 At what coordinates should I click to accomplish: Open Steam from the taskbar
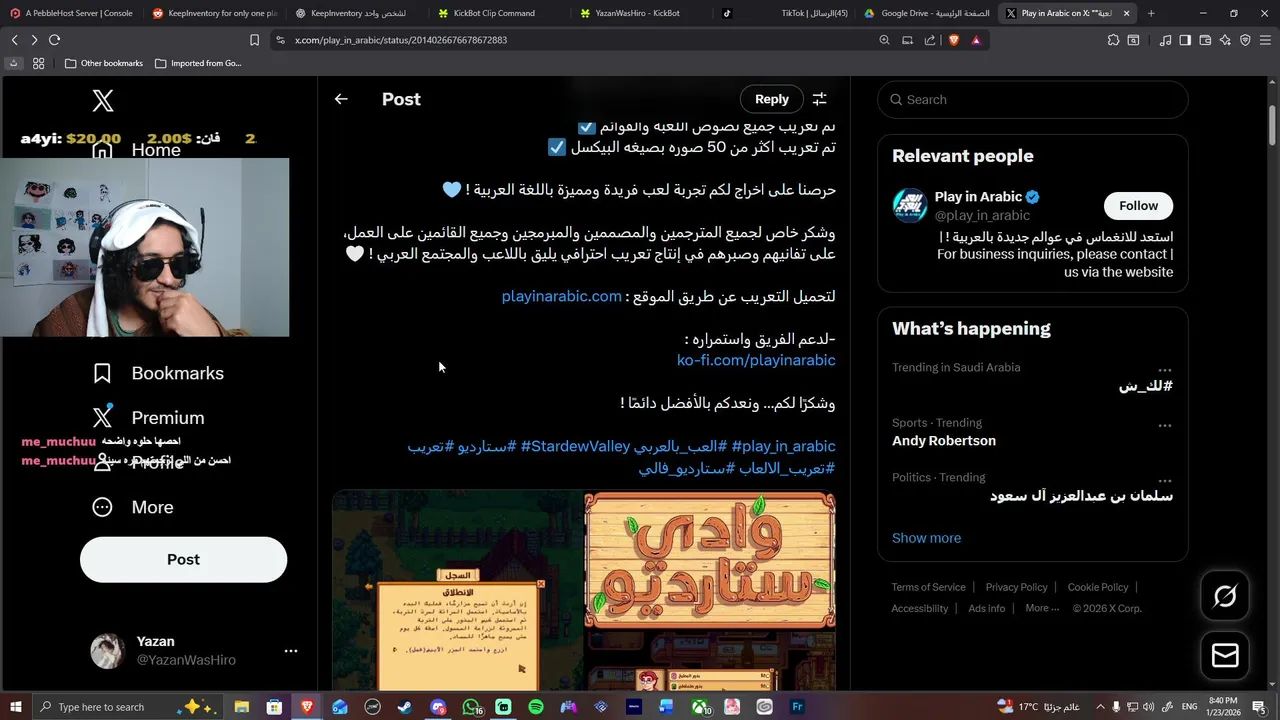click(405, 707)
